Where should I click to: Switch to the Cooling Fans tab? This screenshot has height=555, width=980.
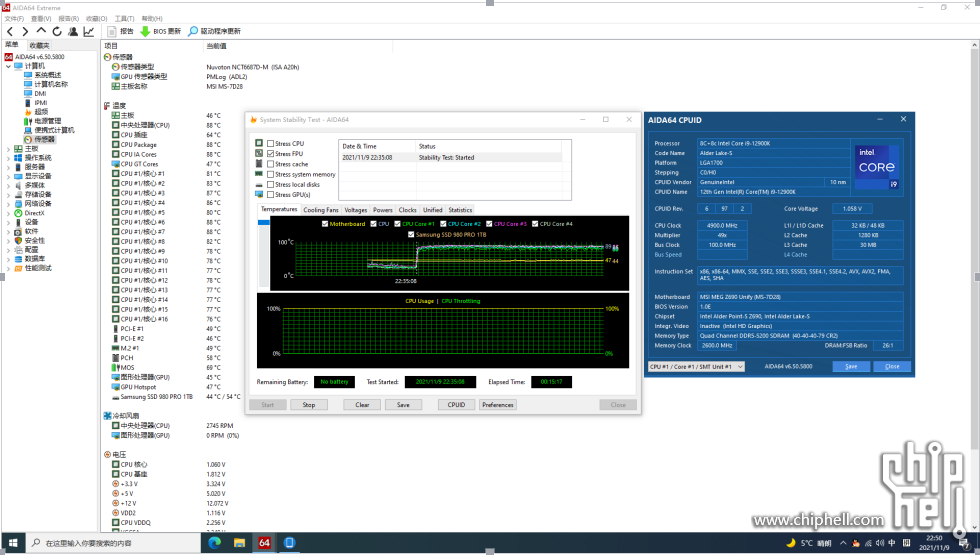321,210
